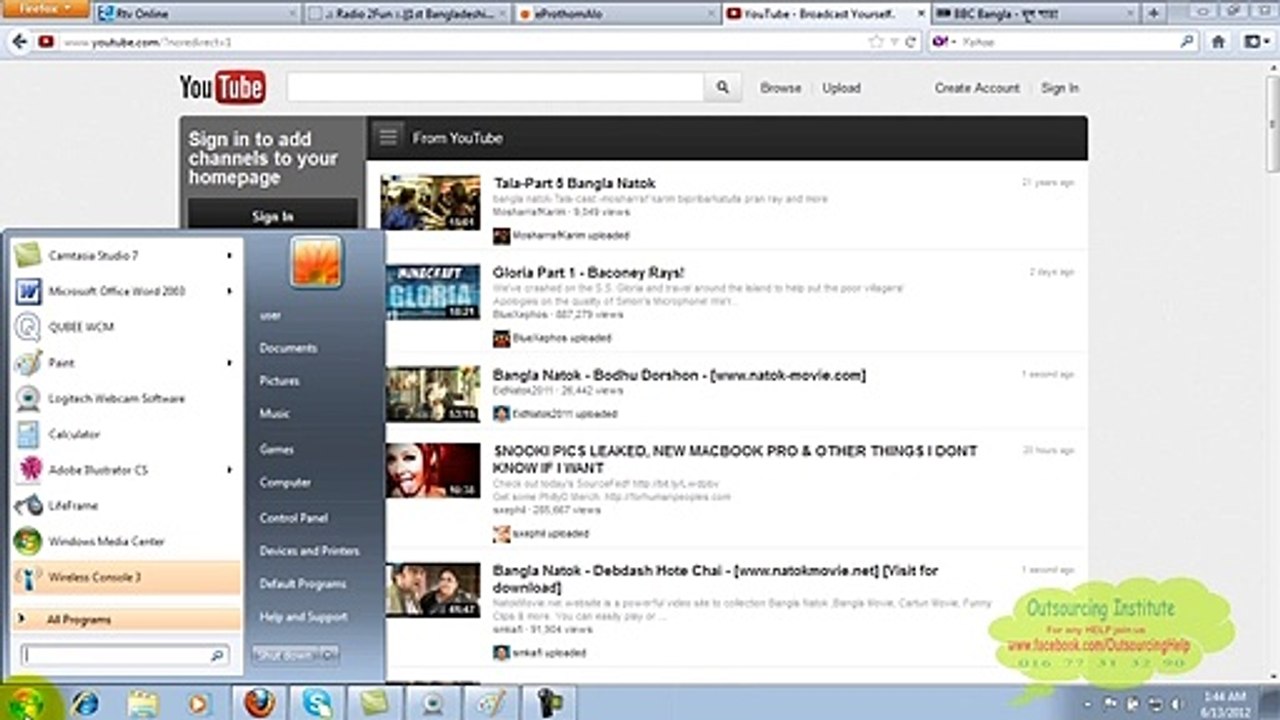Open Internet Explorer from taskbar
The image size is (1280, 720).
point(85,703)
